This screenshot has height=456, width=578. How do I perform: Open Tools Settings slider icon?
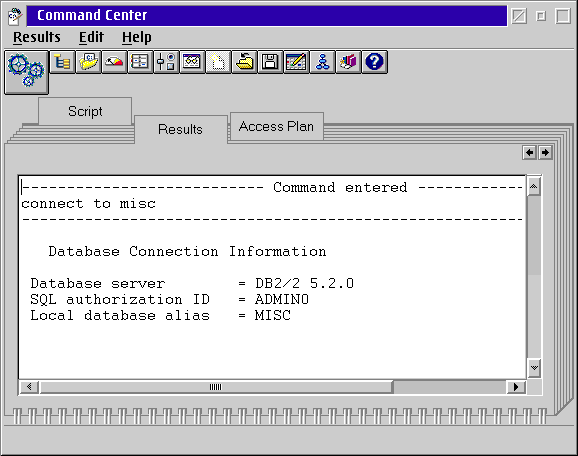tap(166, 62)
